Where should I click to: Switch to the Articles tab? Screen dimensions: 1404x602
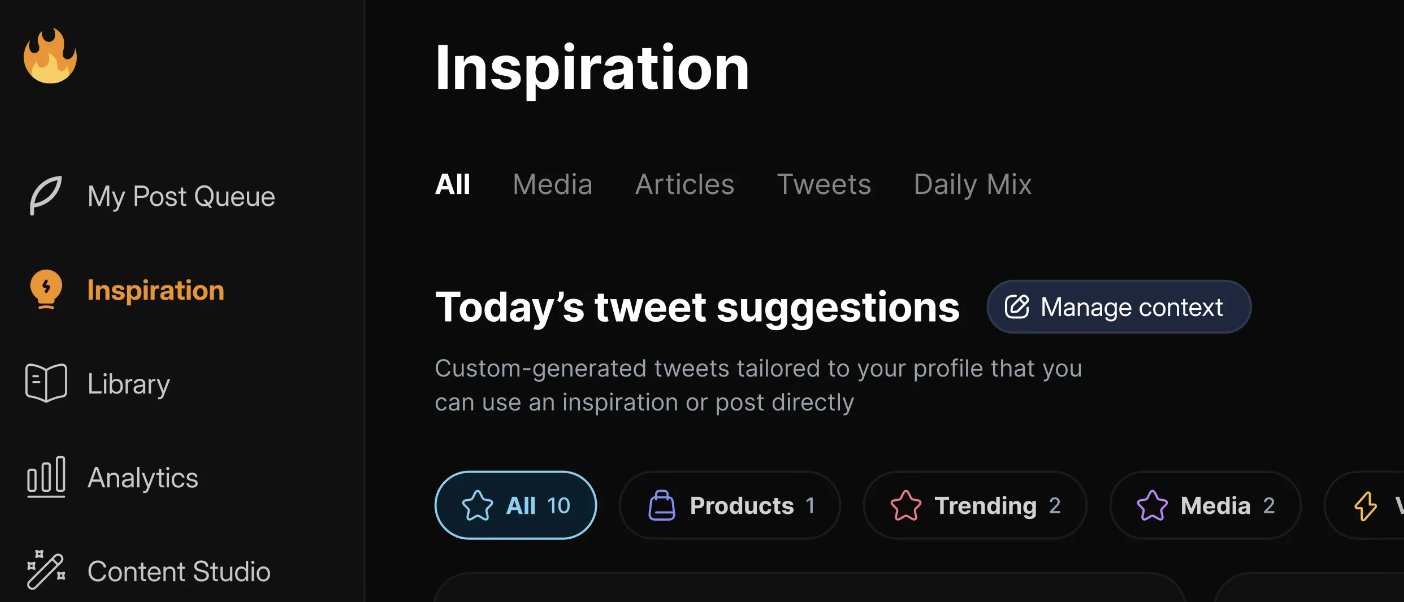tap(685, 185)
